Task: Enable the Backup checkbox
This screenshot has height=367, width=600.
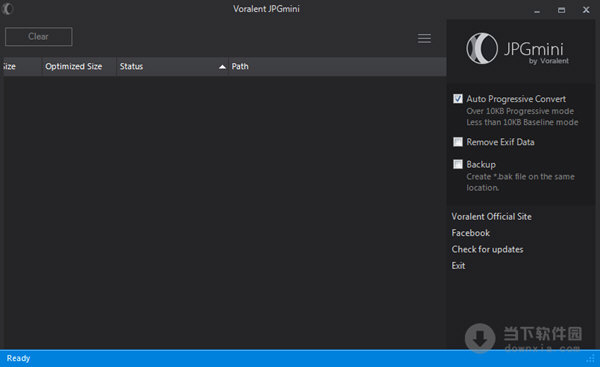Action: tap(458, 164)
